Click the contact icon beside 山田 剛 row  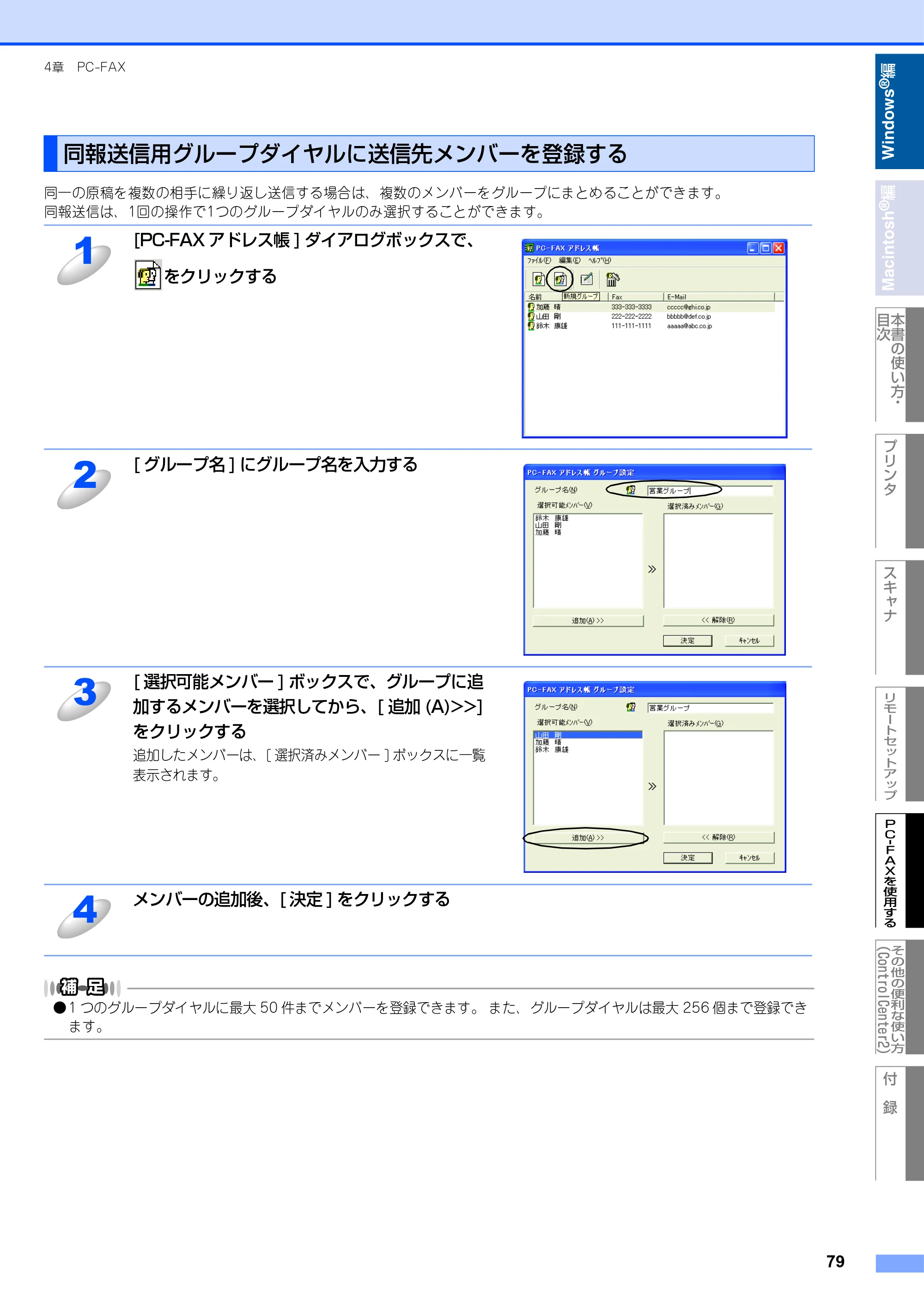tap(531, 316)
